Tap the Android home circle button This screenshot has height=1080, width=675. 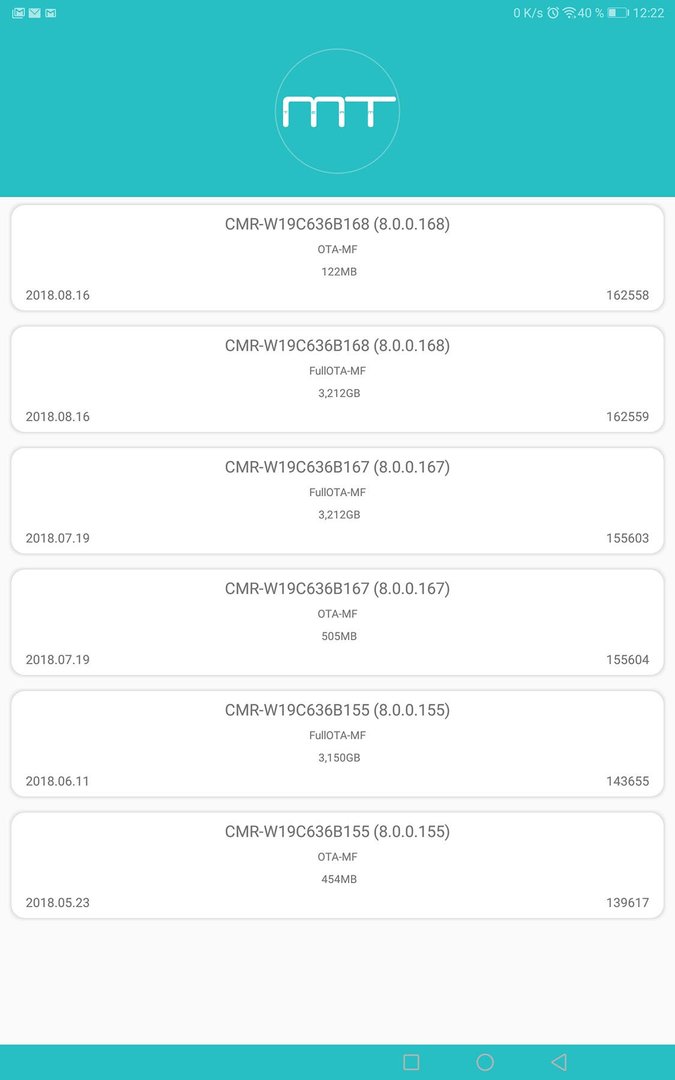pos(485,1061)
